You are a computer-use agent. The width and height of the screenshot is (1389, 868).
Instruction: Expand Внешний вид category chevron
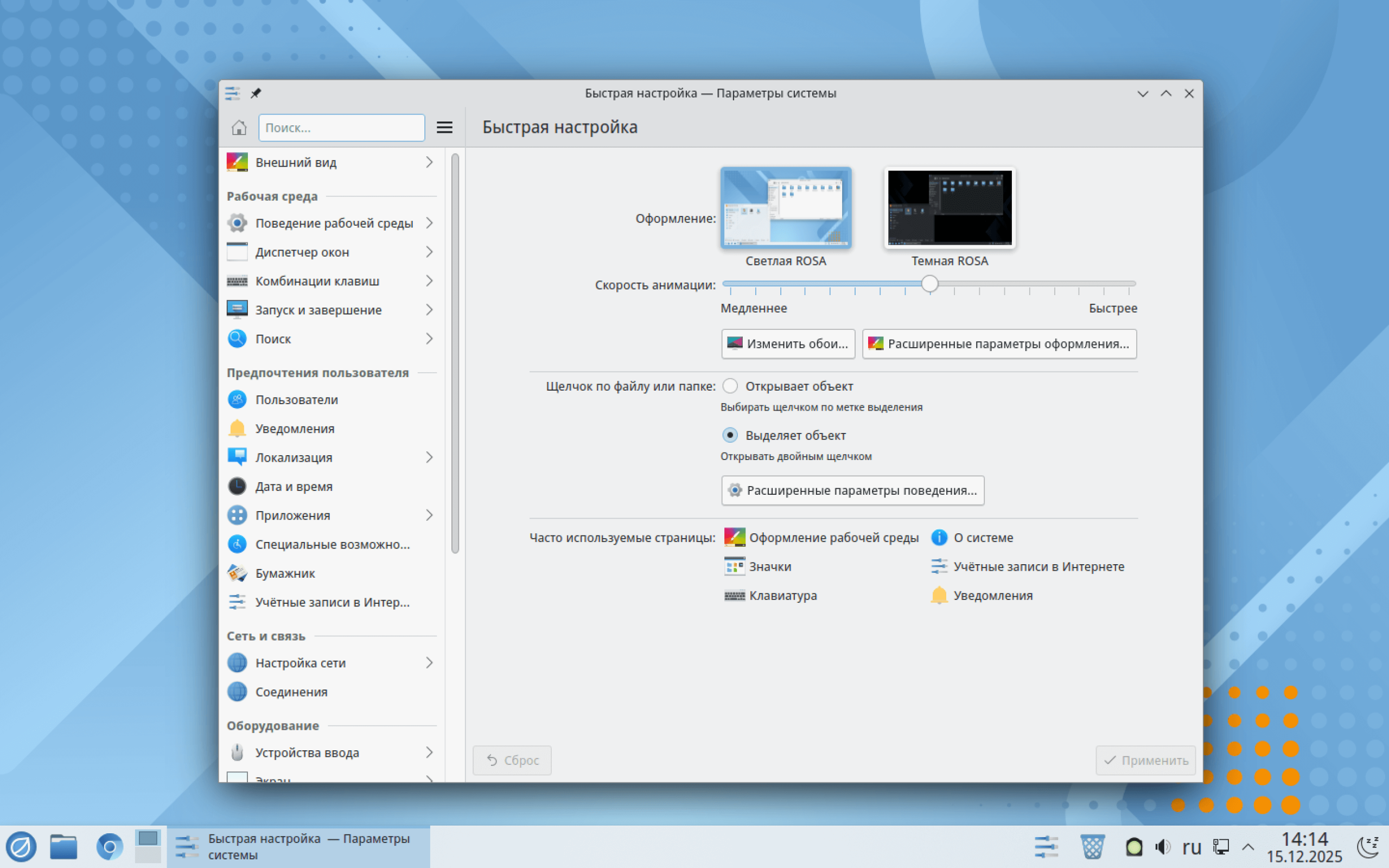429,162
